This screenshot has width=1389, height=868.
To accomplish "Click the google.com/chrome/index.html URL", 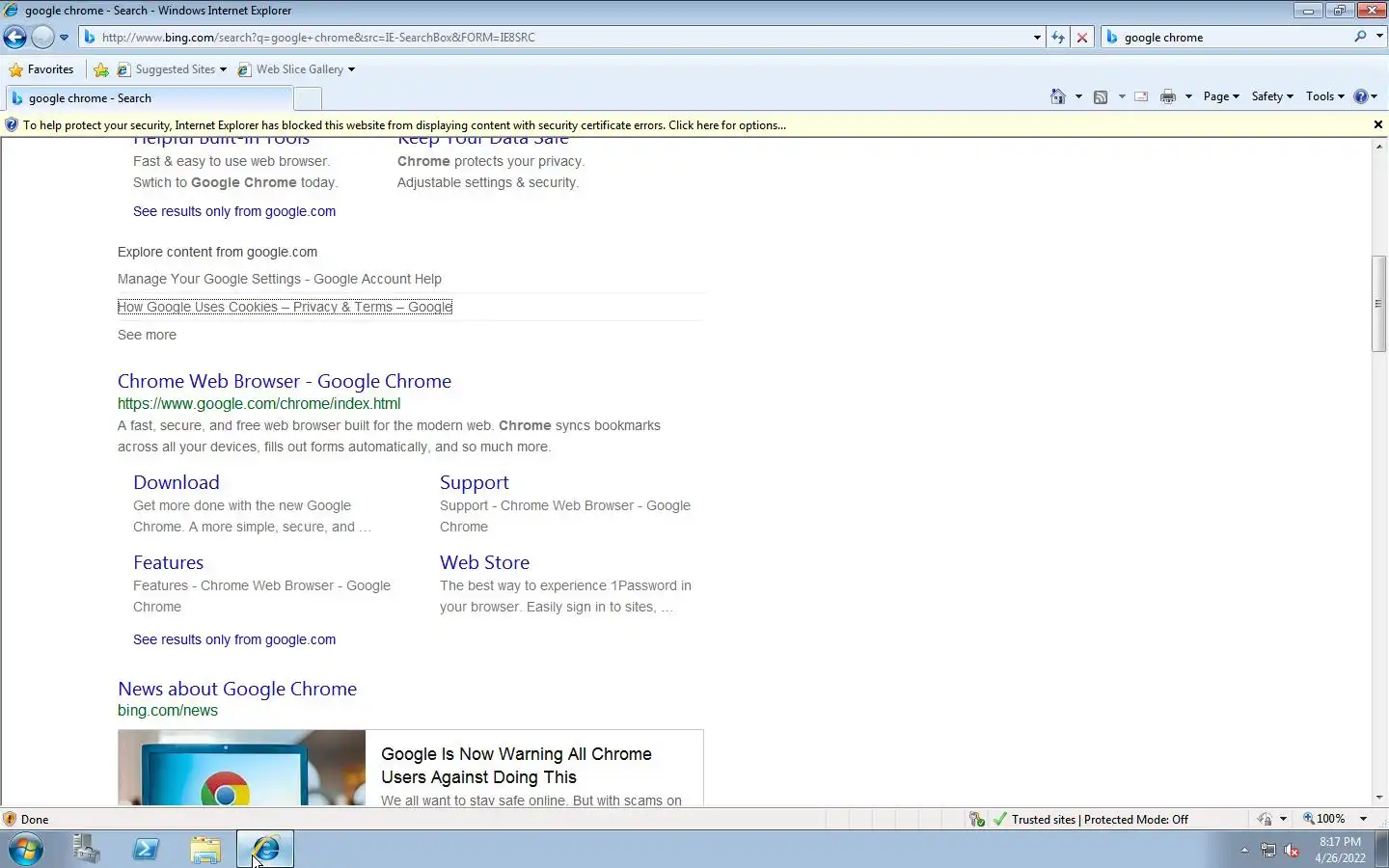I will click(x=259, y=403).
